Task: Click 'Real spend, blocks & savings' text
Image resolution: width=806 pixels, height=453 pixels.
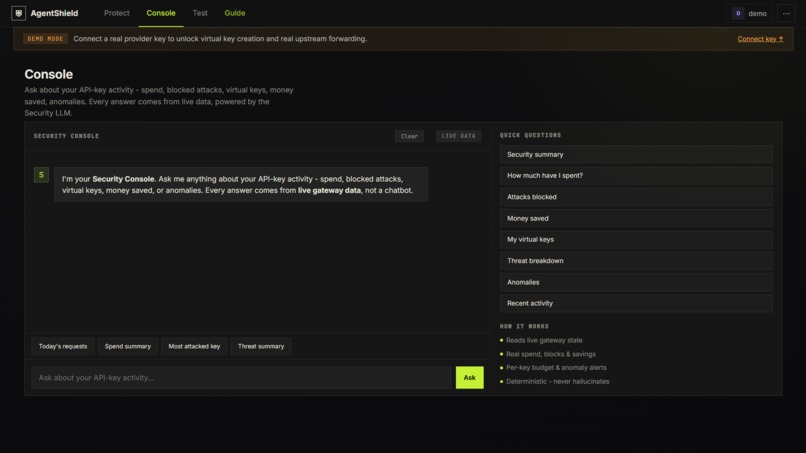Action: pos(551,354)
